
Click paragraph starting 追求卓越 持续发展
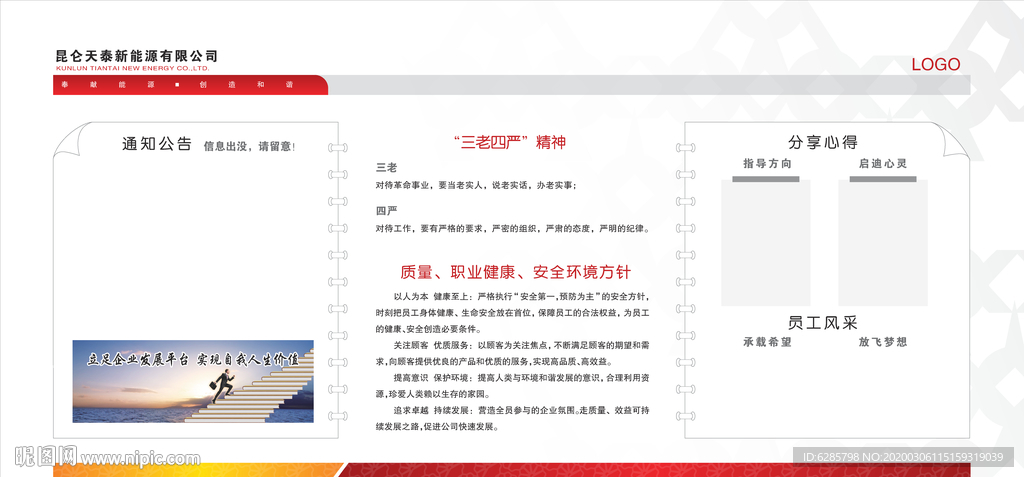(513, 419)
